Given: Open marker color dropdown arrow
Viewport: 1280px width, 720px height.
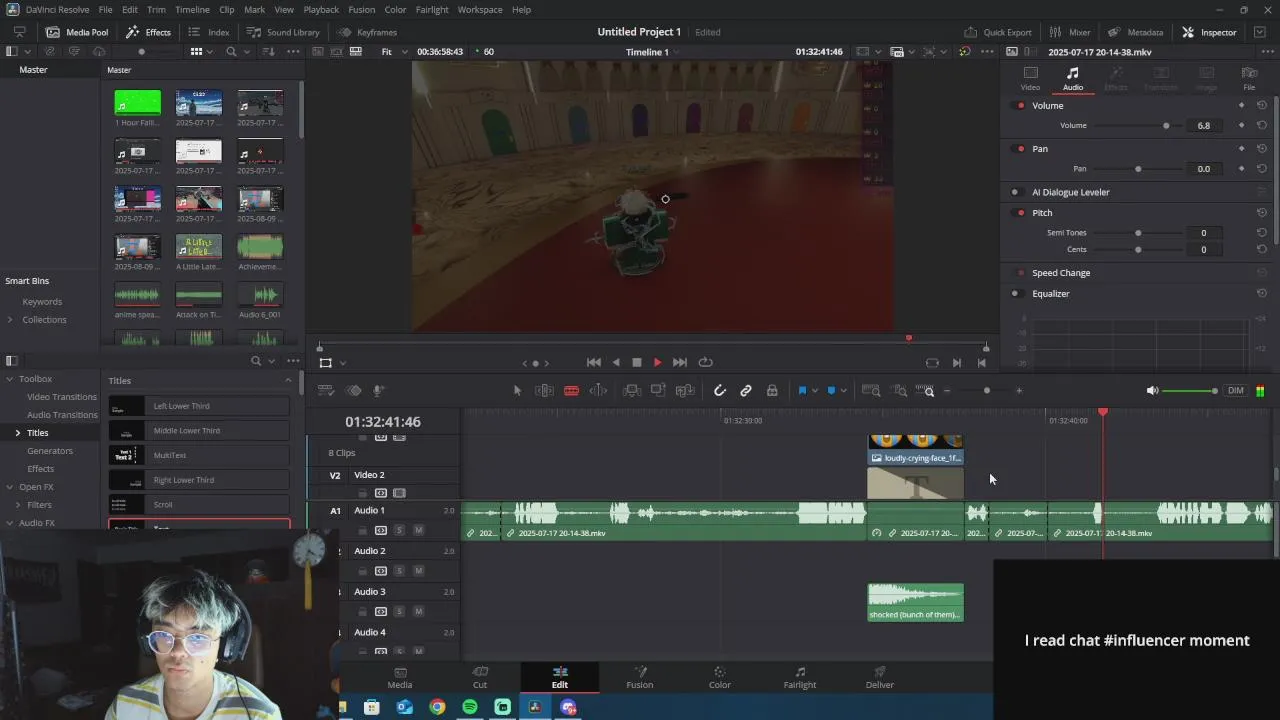Looking at the screenshot, I should pos(844,391).
